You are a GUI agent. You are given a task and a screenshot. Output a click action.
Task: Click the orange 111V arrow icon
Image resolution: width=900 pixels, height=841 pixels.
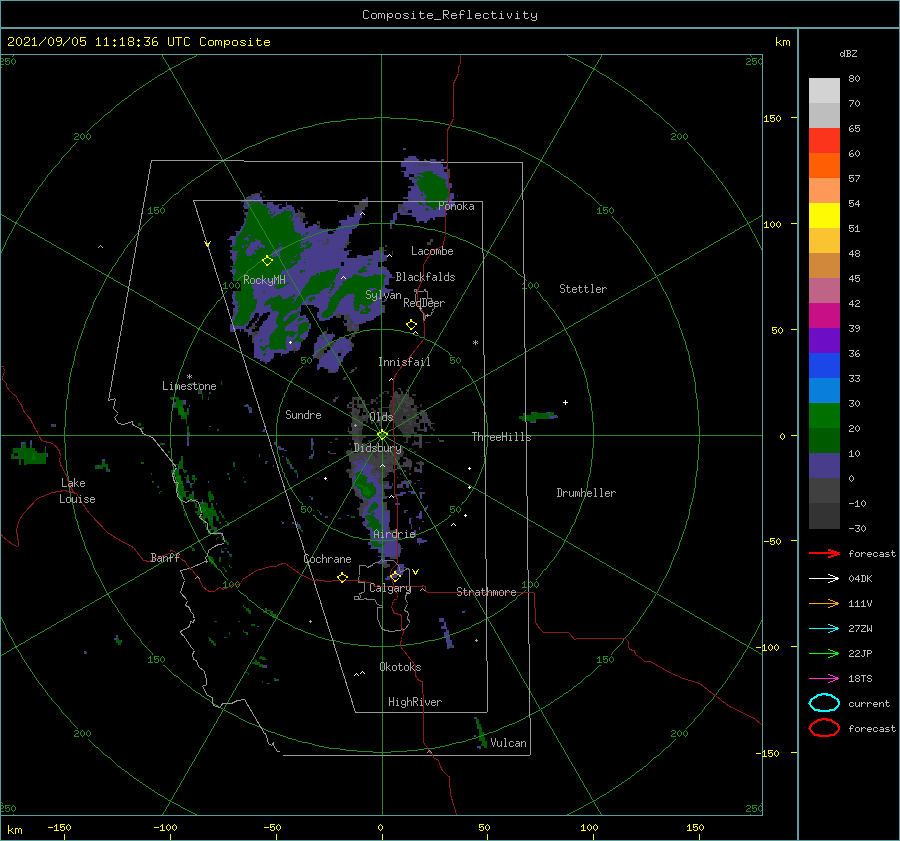point(824,603)
